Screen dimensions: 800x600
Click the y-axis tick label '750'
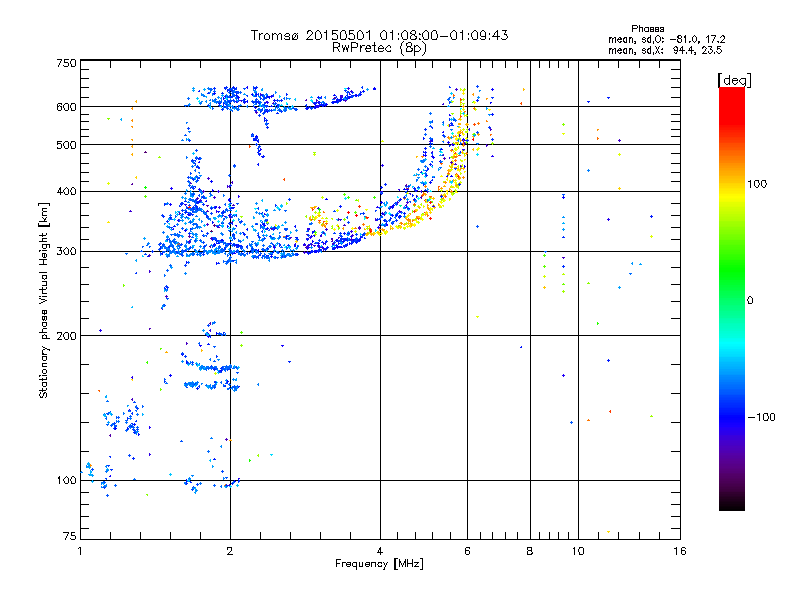pyautogui.click(x=66, y=63)
